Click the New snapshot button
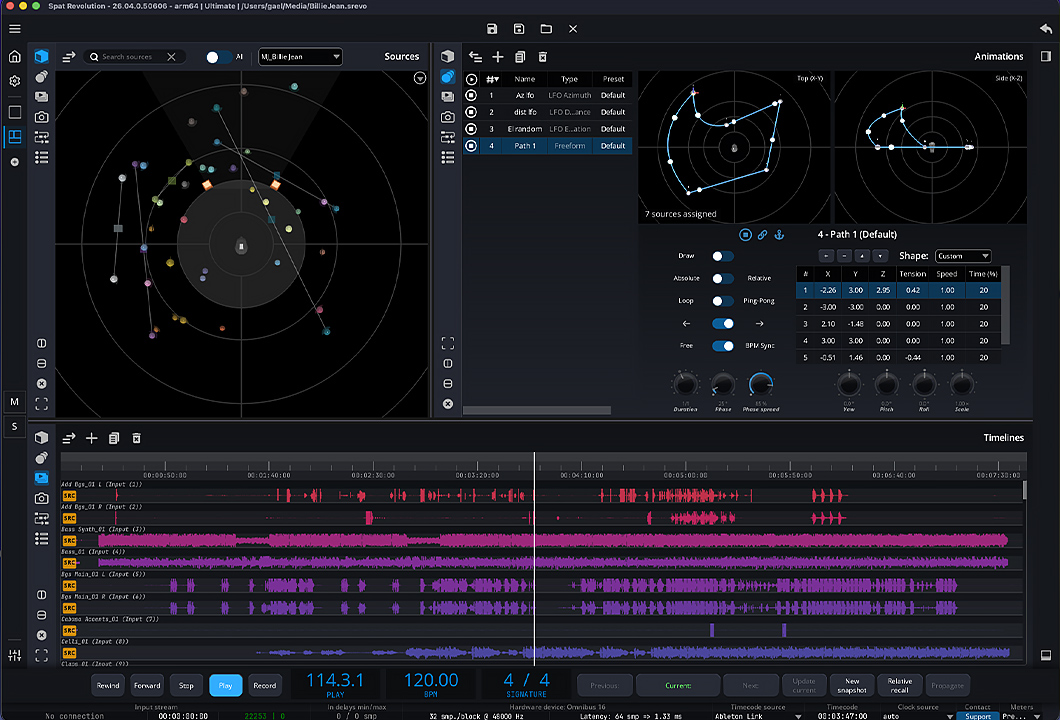 [851, 685]
